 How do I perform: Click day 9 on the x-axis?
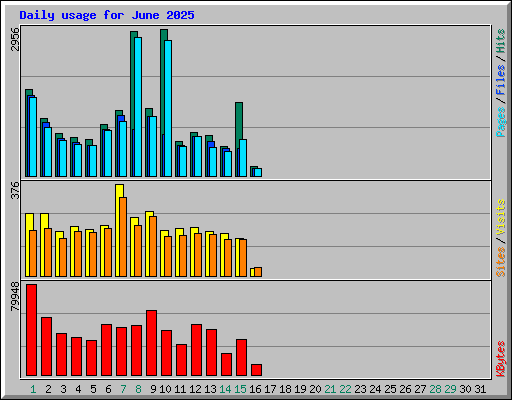click(153, 389)
